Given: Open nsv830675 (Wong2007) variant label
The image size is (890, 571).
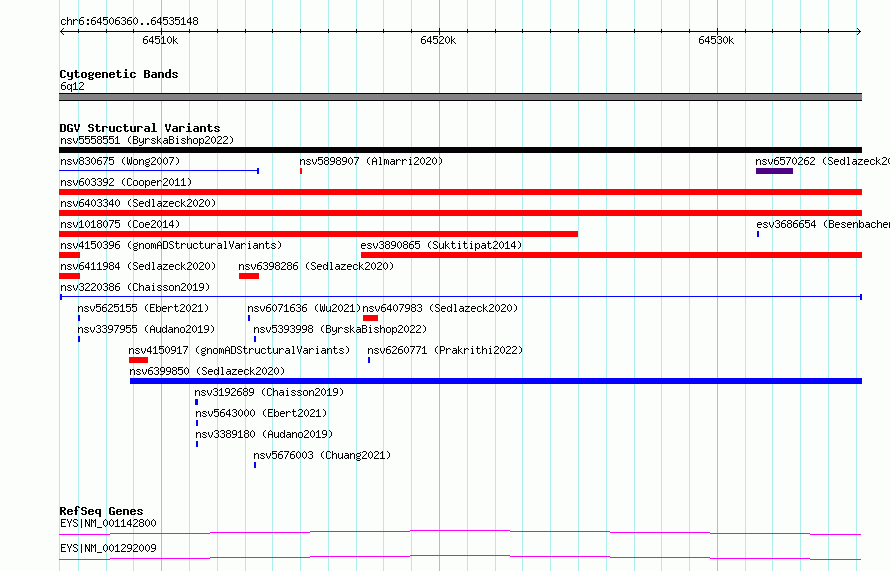Looking at the screenshot, I should tap(120, 161).
